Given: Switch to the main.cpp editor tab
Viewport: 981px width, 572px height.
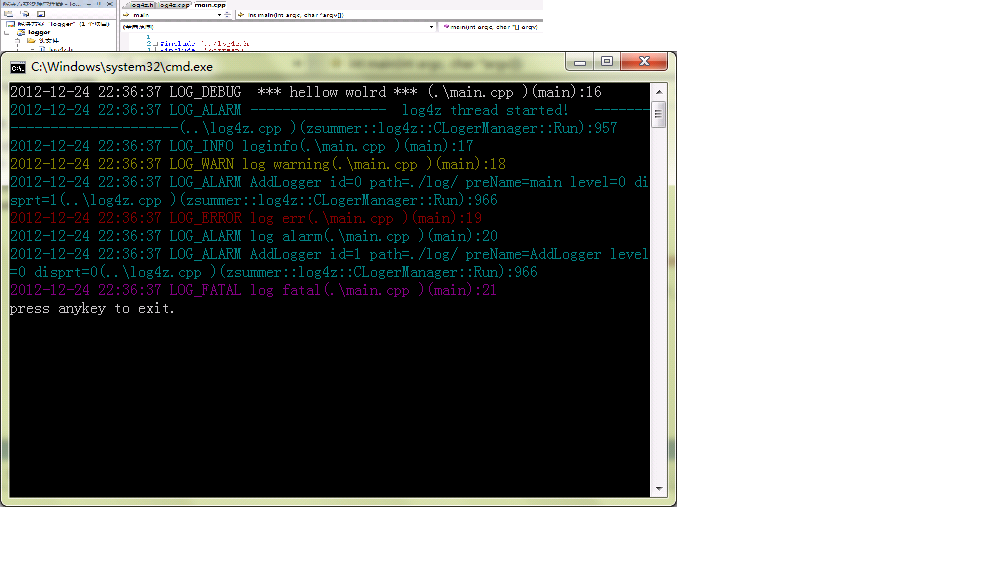Looking at the screenshot, I should click(210, 5).
